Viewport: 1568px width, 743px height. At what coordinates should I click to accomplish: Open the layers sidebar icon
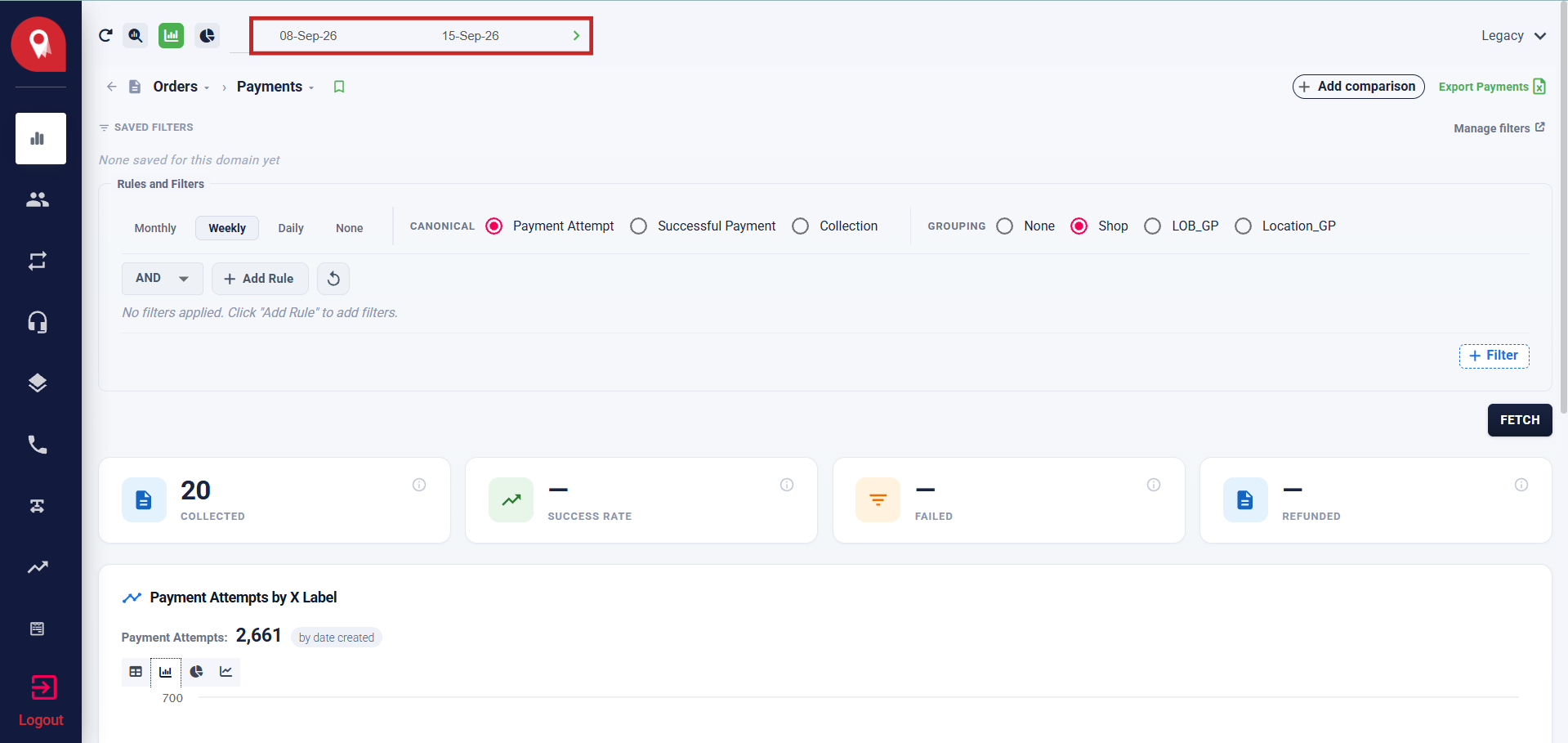pos(38,383)
